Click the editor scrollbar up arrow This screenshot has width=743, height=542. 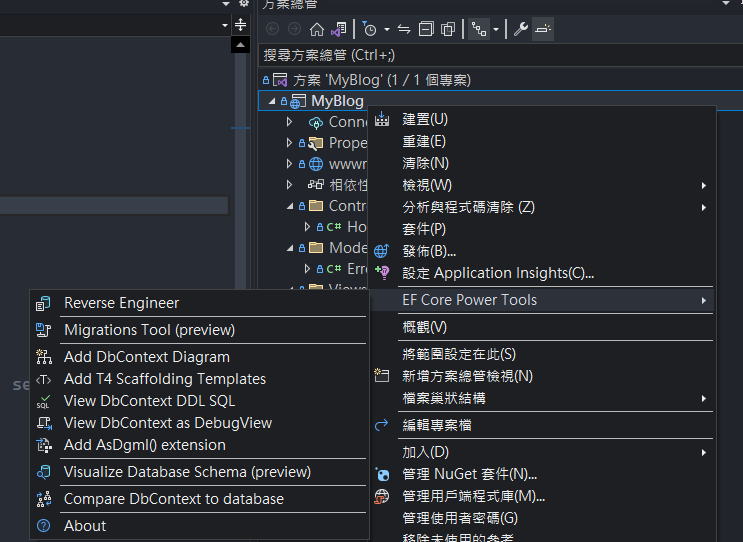tap(241, 45)
